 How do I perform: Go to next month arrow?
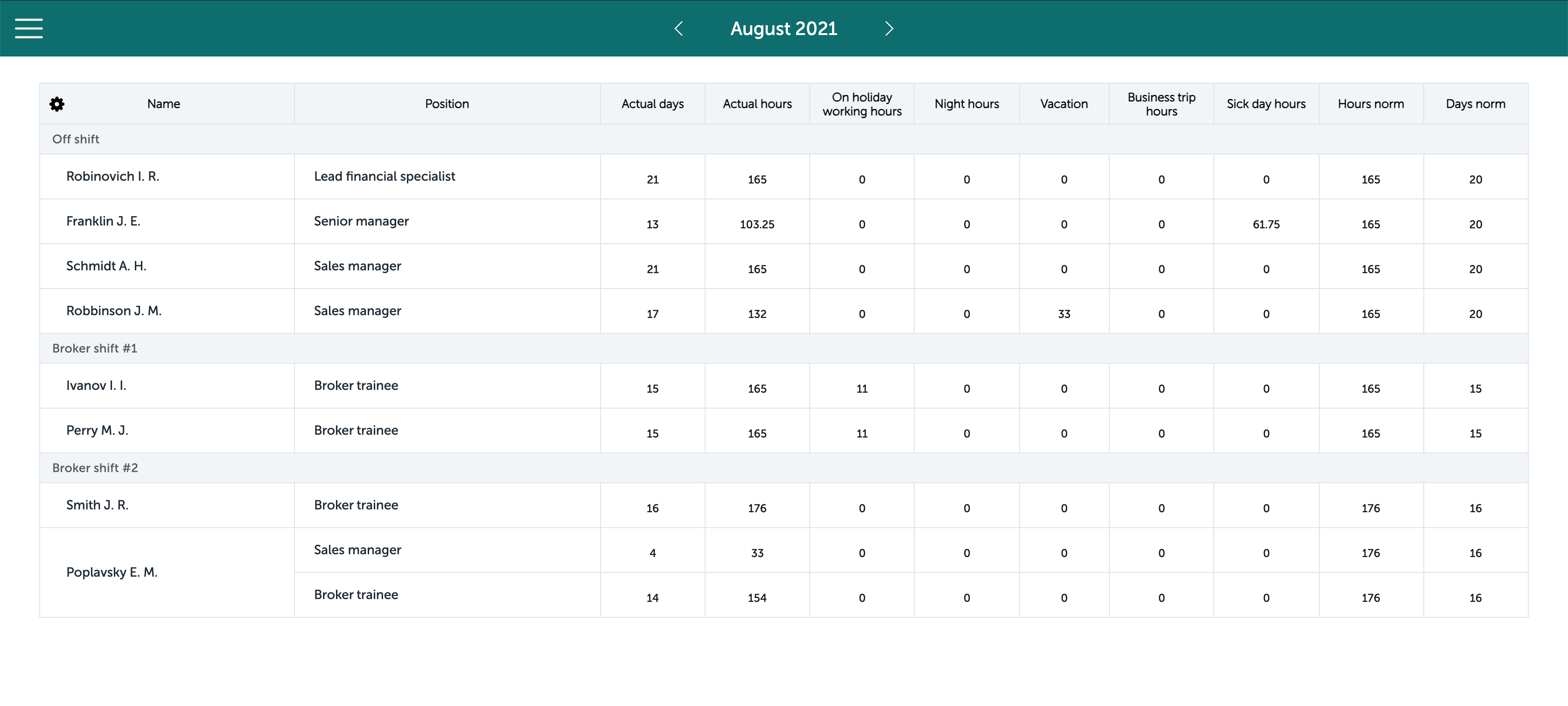(x=889, y=28)
